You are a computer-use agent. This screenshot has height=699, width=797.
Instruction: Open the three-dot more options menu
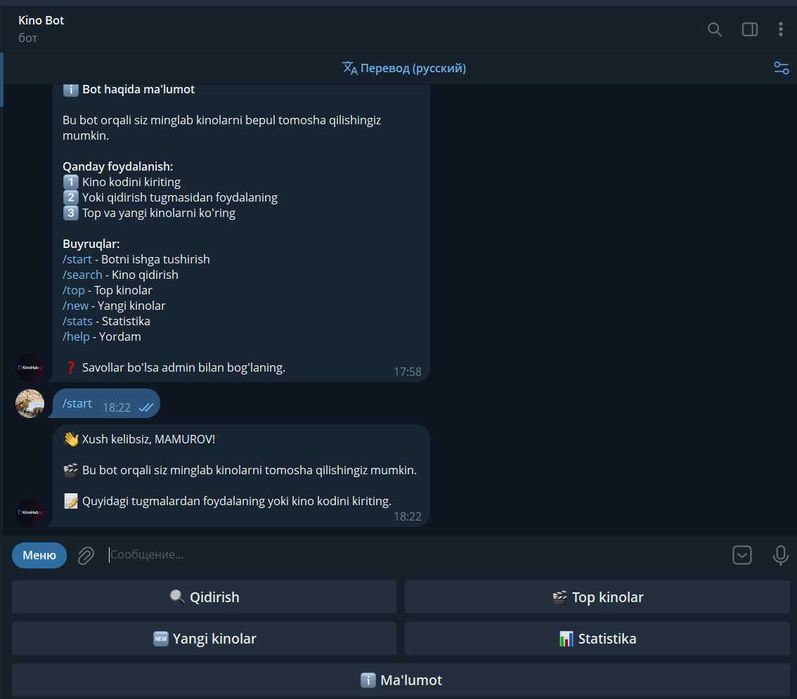781,29
